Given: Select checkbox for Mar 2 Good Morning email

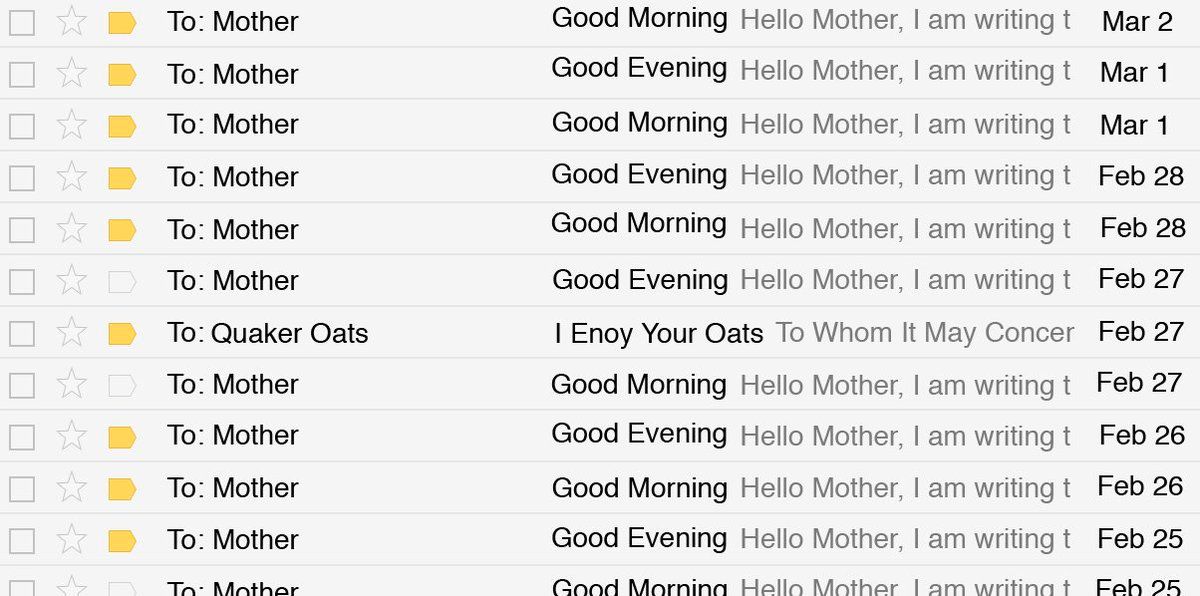Looking at the screenshot, I should [22, 22].
